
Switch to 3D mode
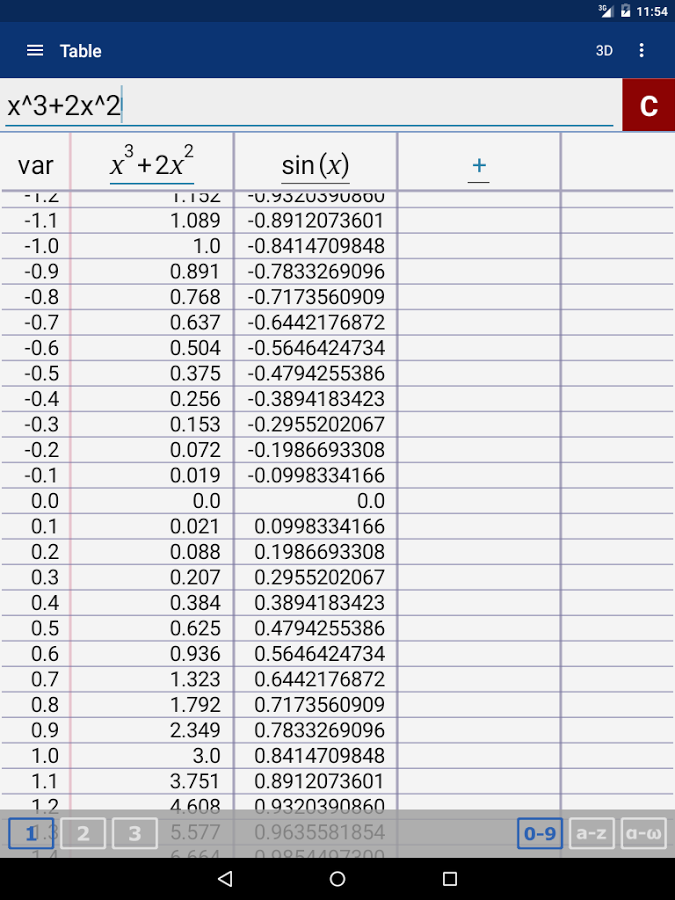[604, 51]
